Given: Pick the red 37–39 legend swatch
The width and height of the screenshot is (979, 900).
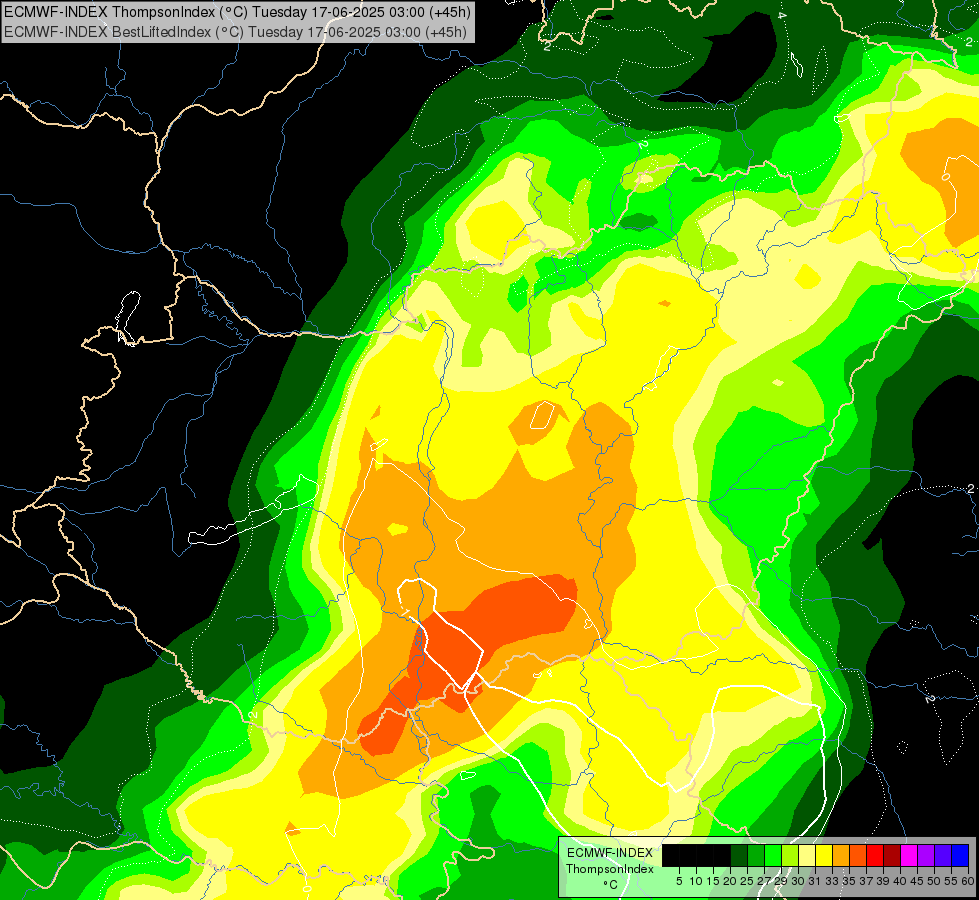Looking at the screenshot, I should click(x=875, y=855).
